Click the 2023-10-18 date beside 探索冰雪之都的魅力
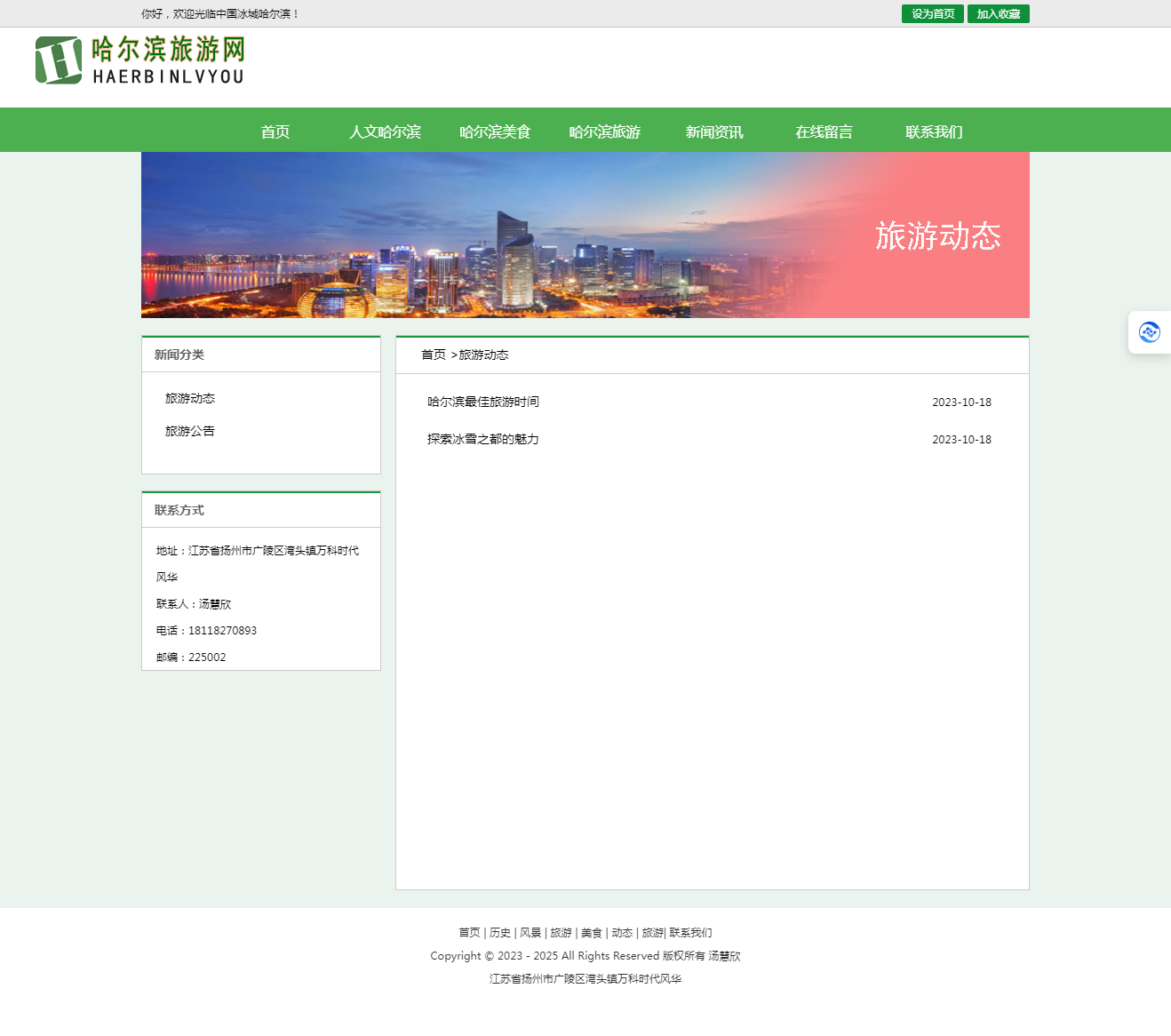The height and width of the screenshot is (1036, 1171). [x=961, y=440]
